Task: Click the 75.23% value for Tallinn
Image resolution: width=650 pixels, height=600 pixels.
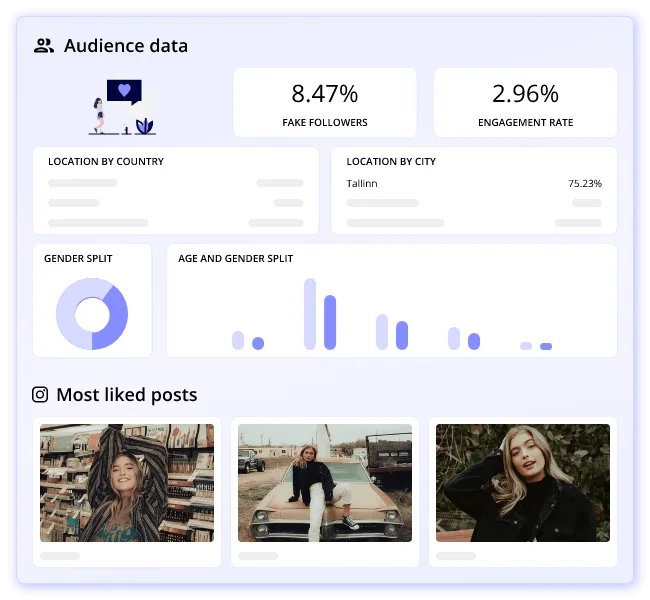Action: 585,183
